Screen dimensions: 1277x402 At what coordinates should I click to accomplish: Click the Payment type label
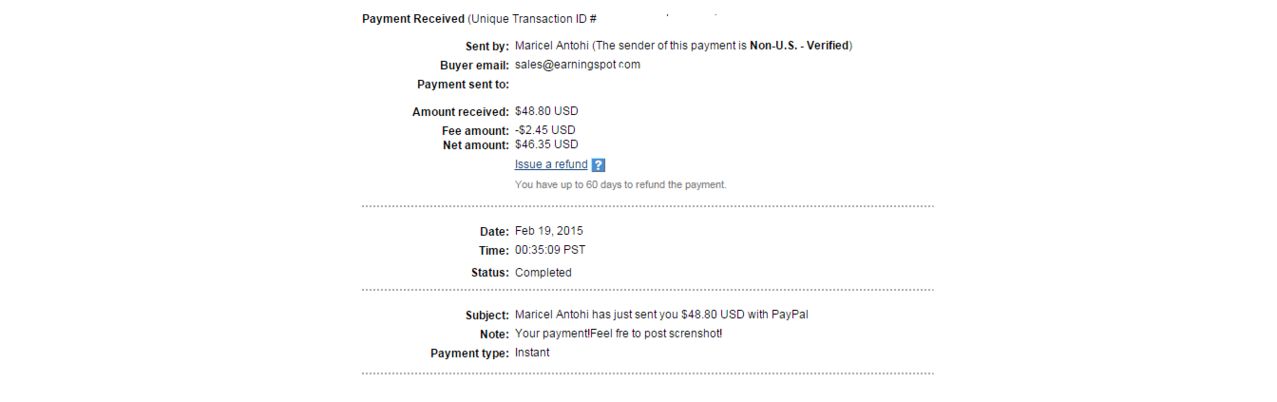(x=469, y=353)
